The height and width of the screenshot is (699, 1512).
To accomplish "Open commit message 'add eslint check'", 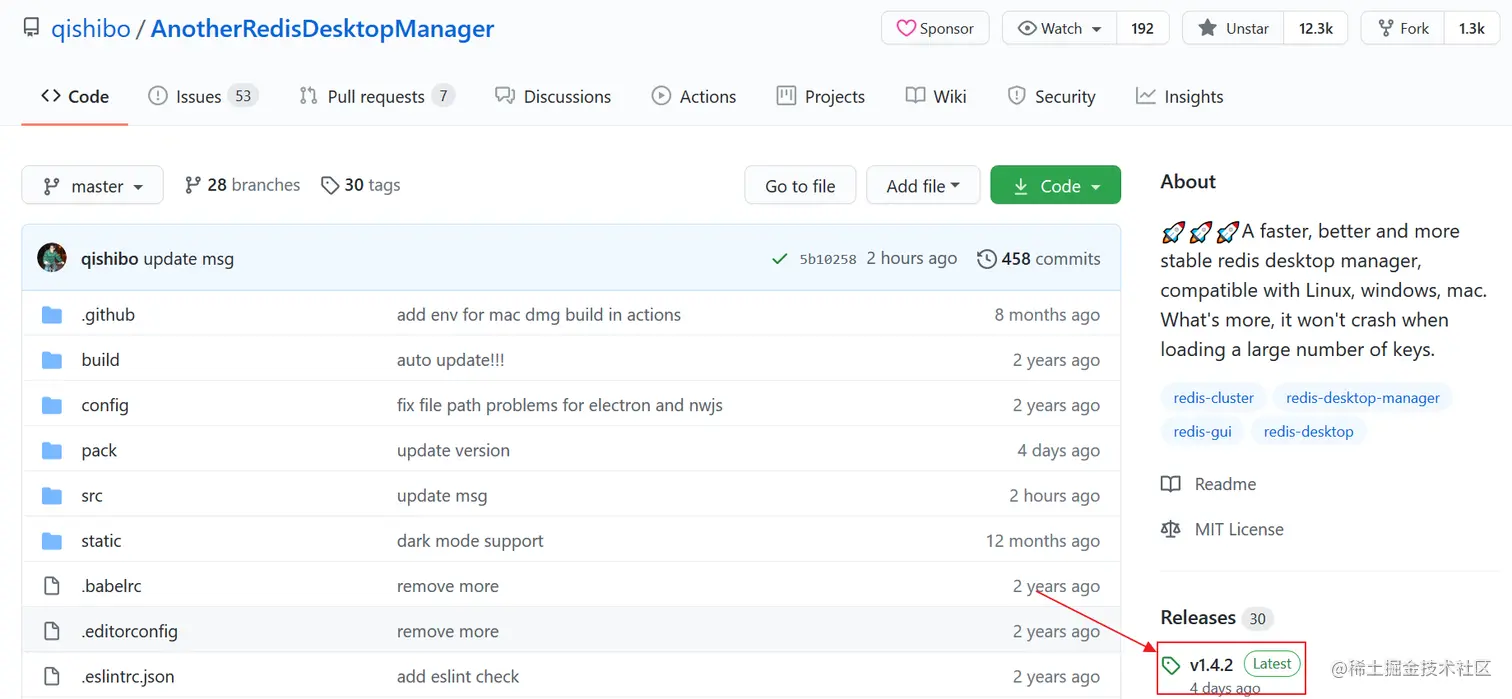I will point(458,676).
